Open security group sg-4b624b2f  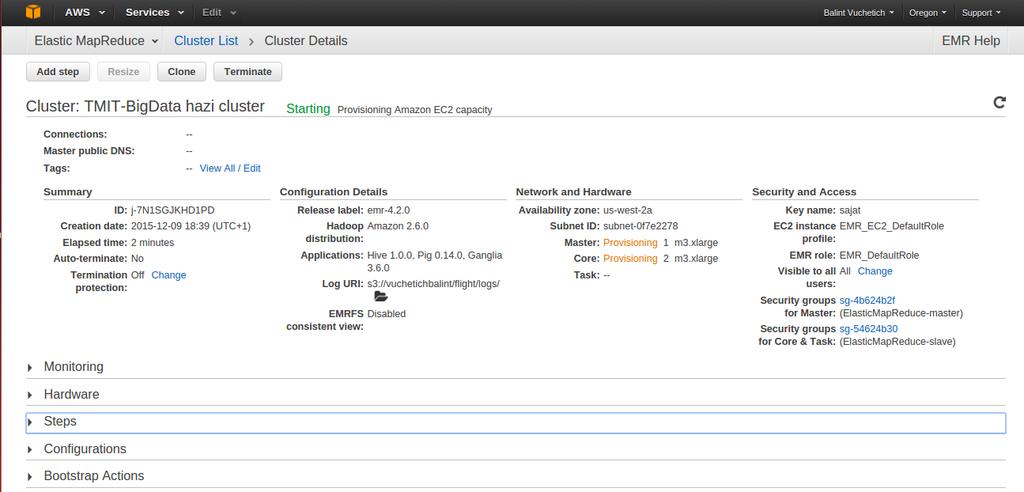(867, 301)
